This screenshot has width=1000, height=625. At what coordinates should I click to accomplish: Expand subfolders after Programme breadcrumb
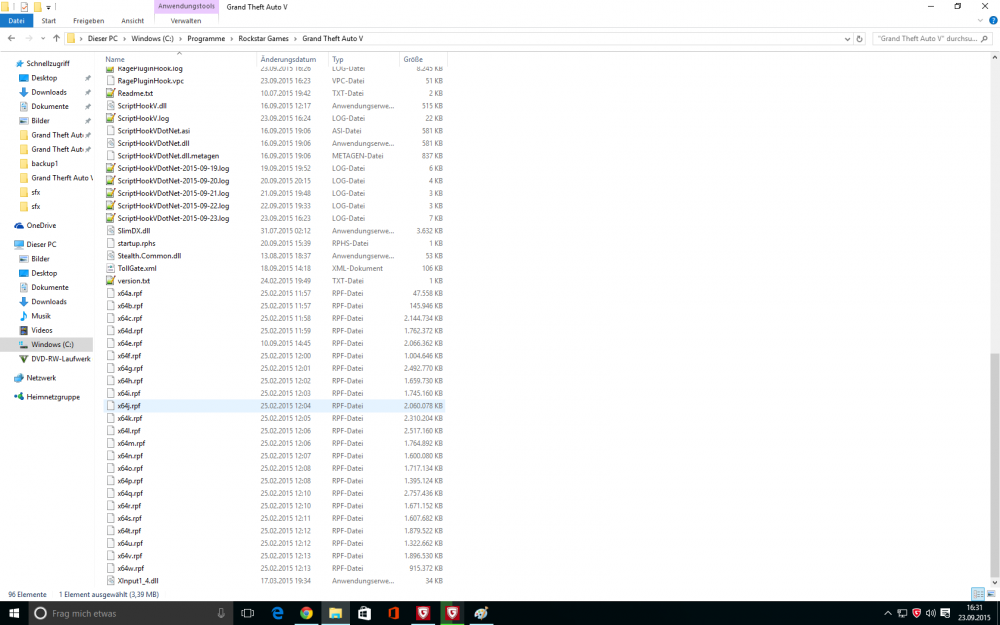pos(232,39)
